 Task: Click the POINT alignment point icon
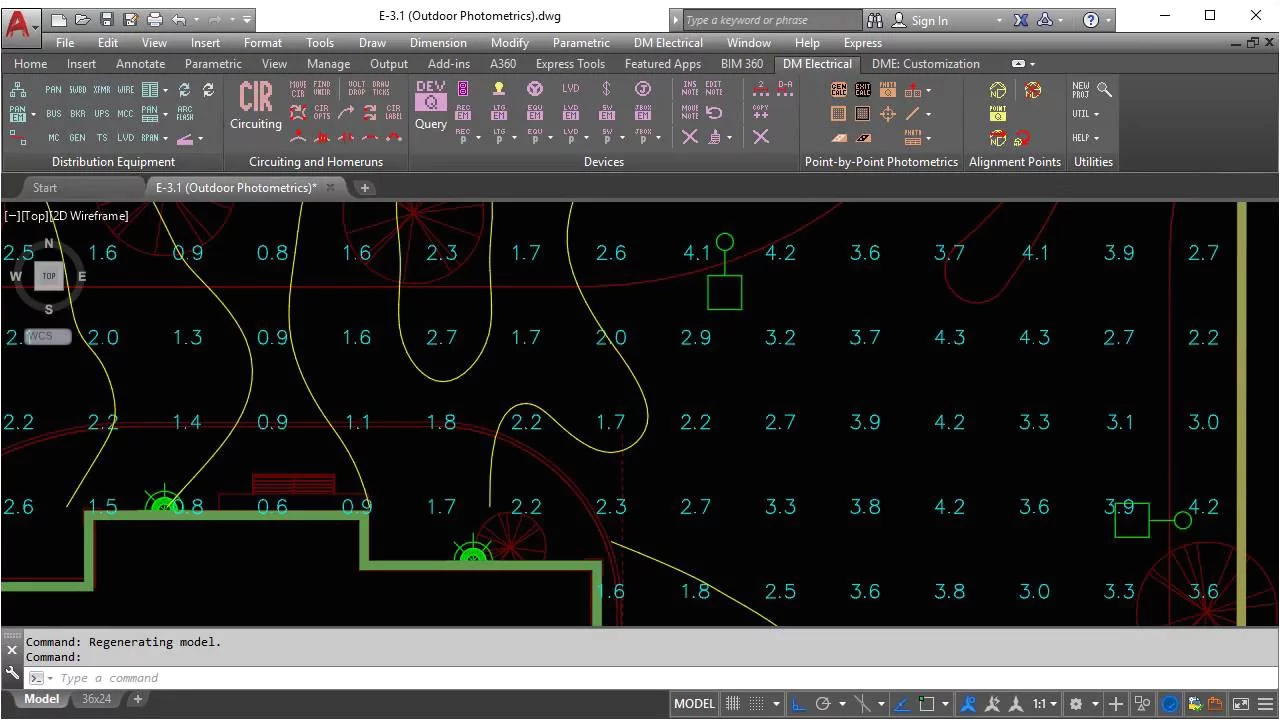click(x=996, y=113)
